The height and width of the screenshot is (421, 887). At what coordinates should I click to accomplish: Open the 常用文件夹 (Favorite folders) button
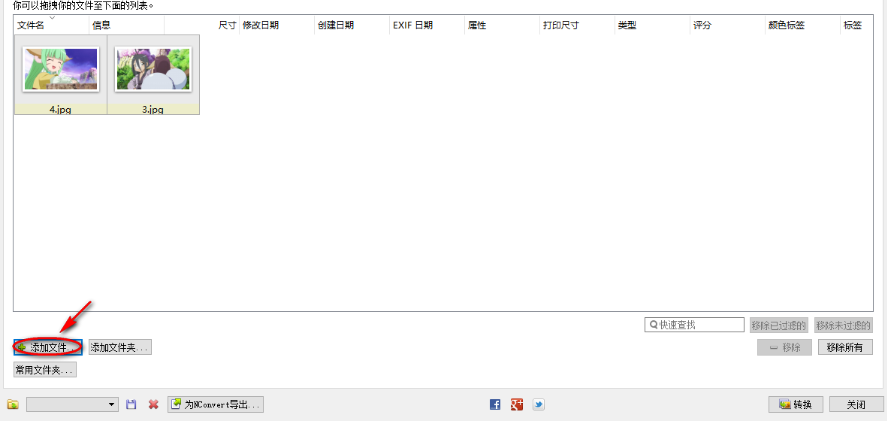[45, 370]
